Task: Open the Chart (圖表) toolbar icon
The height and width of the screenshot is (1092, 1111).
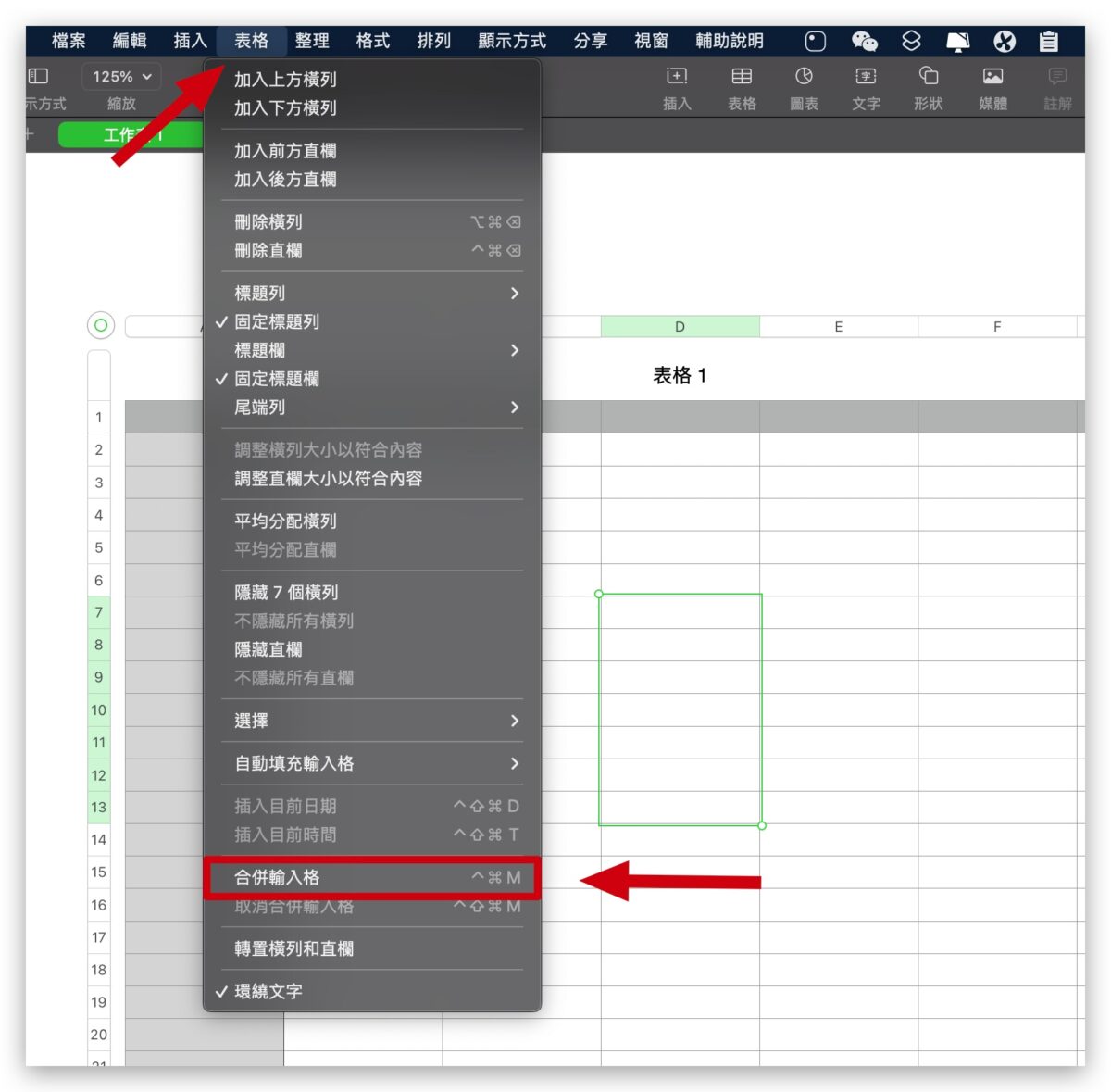Action: tap(804, 77)
